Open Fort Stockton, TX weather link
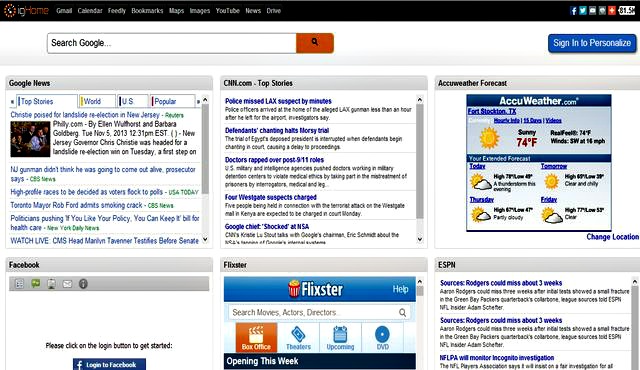 point(492,111)
